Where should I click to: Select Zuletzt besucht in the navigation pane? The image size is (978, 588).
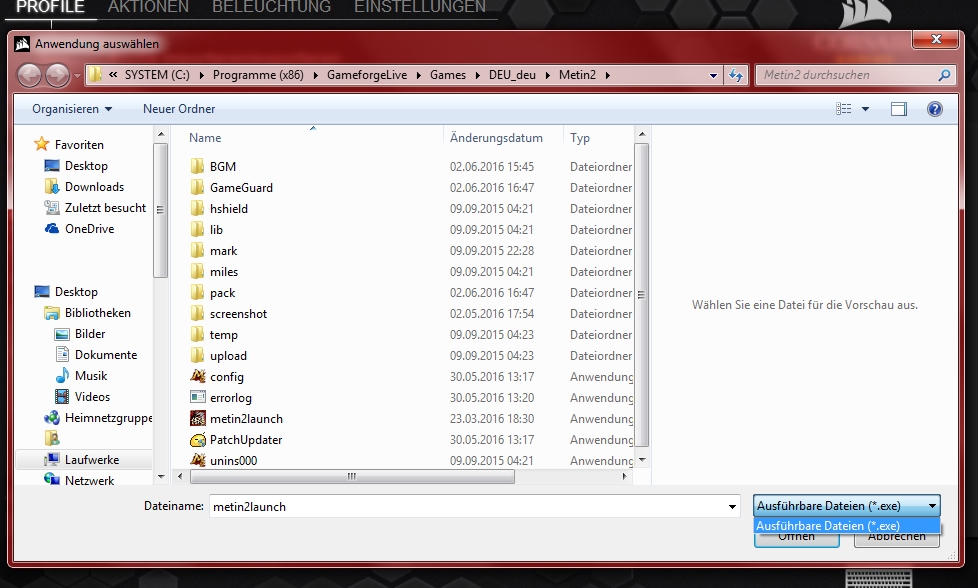click(x=105, y=208)
